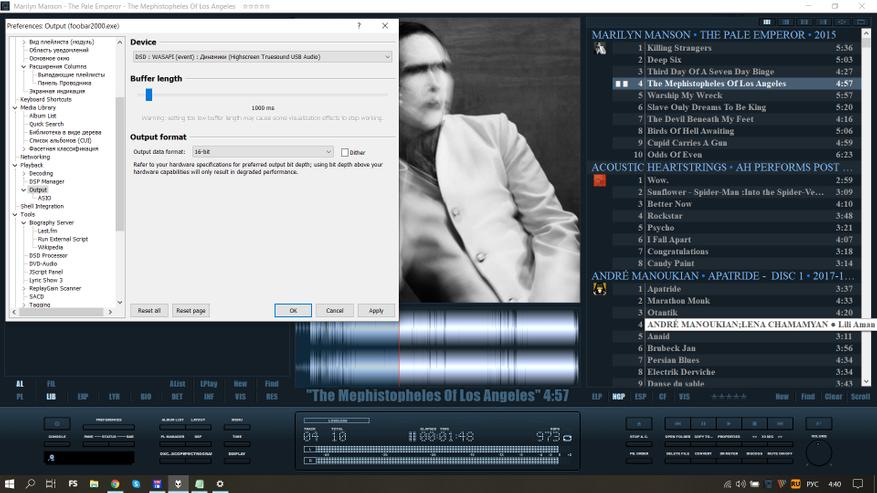Click the network tray icon
The width and height of the screenshot is (877, 493).
click(727, 484)
